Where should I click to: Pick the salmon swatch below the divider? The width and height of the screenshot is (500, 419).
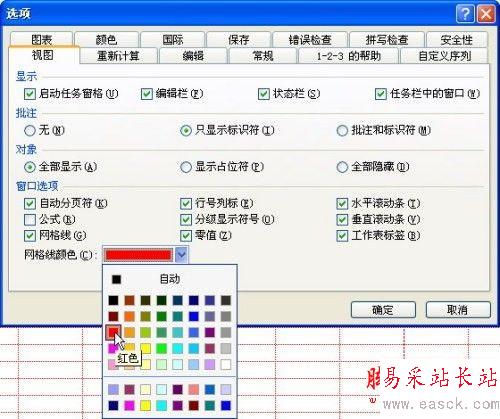[x=194, y=389]
